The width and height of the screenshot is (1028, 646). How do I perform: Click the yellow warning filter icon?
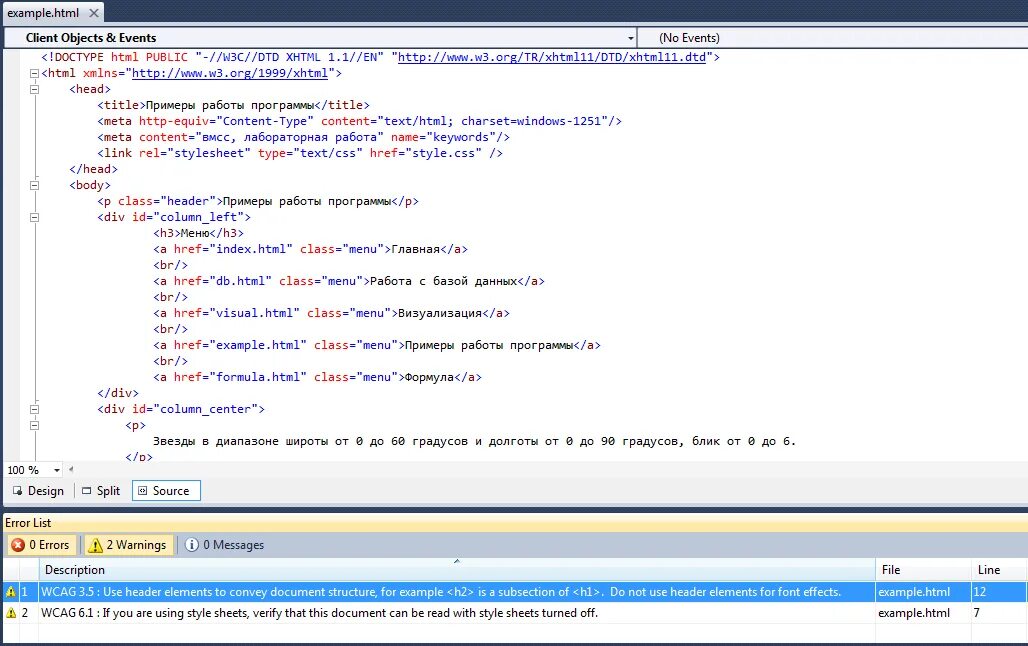[96, 545]
